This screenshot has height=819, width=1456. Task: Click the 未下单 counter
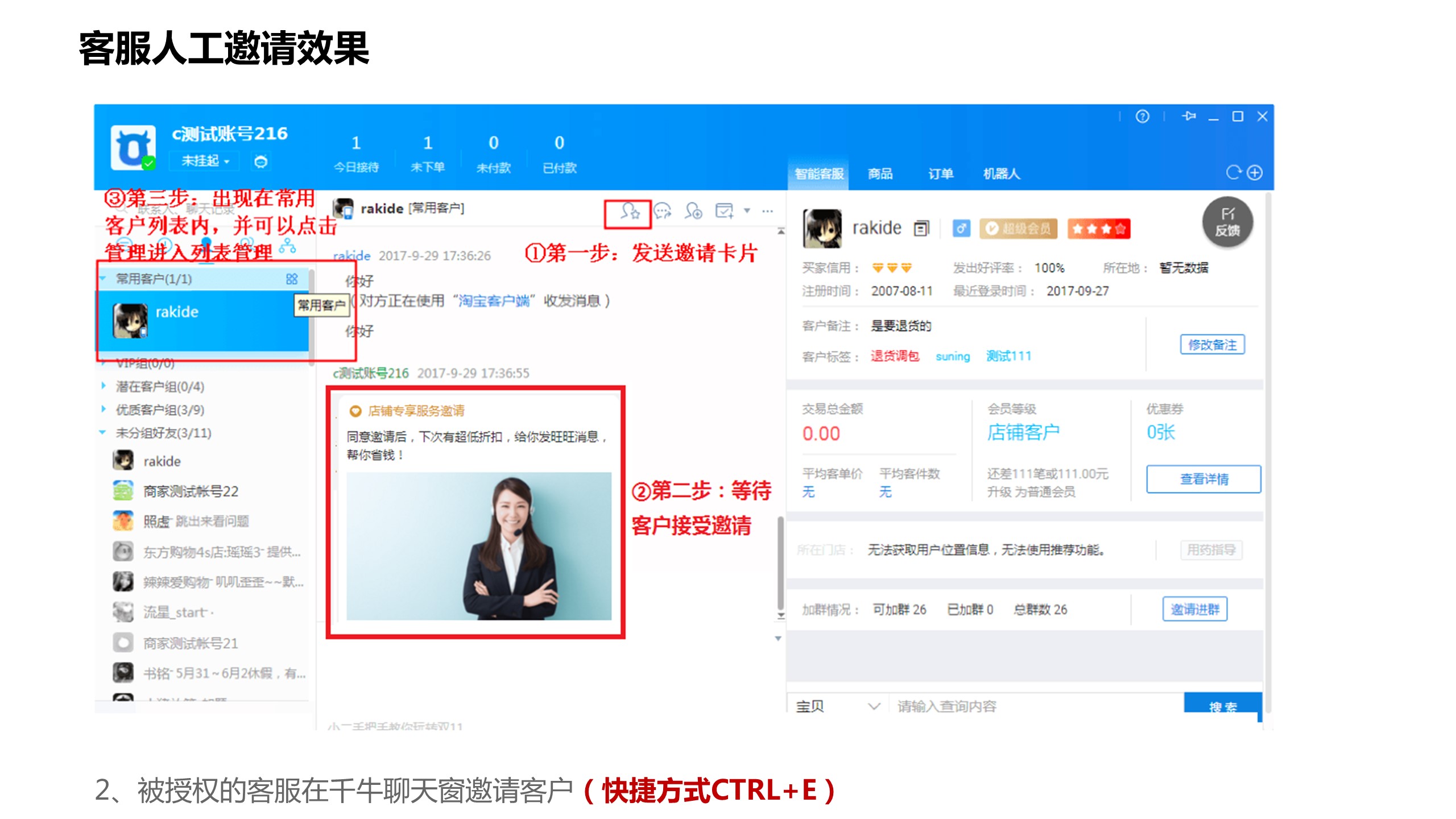tap(428, 153)
